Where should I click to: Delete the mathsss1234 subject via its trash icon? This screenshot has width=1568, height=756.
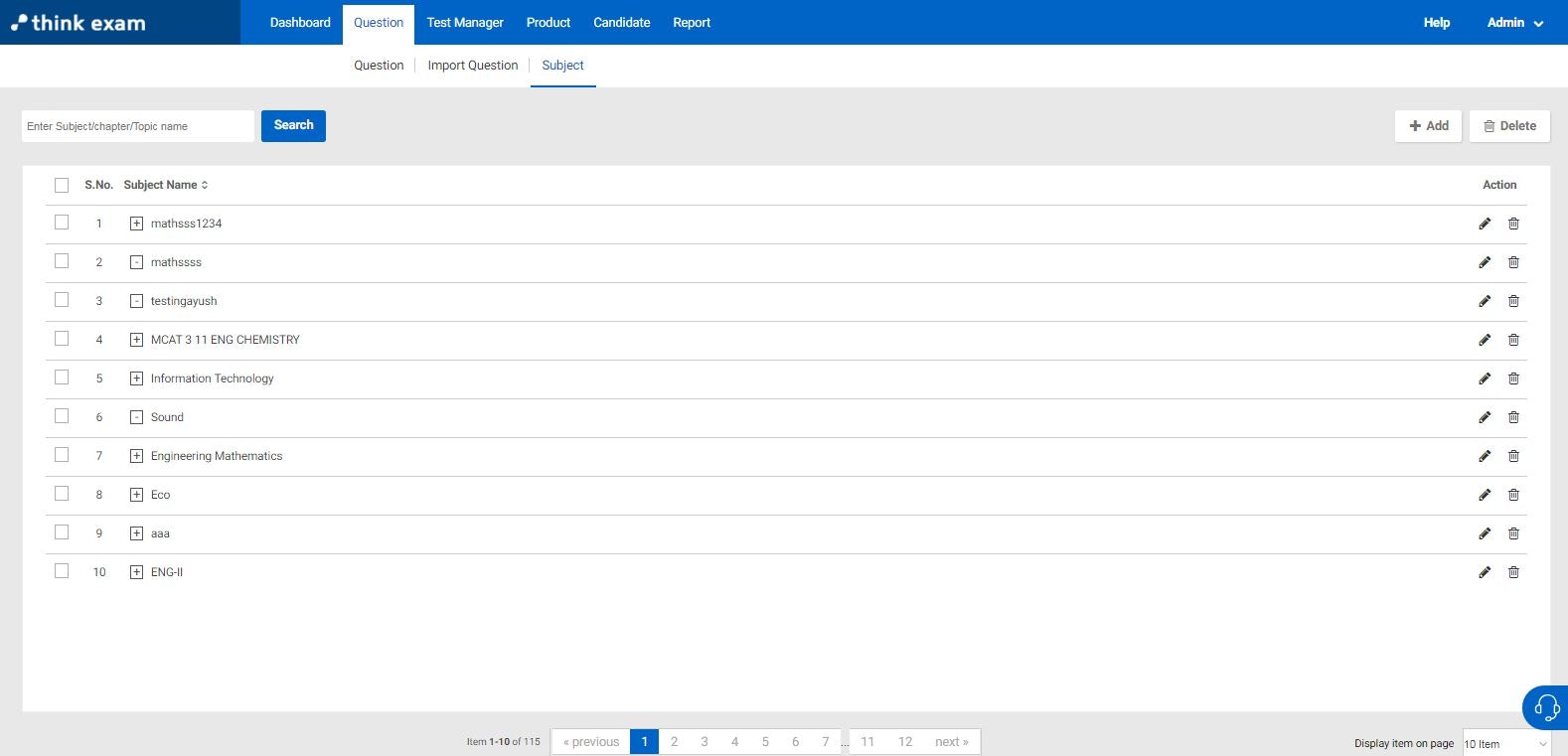(1513, 224)
